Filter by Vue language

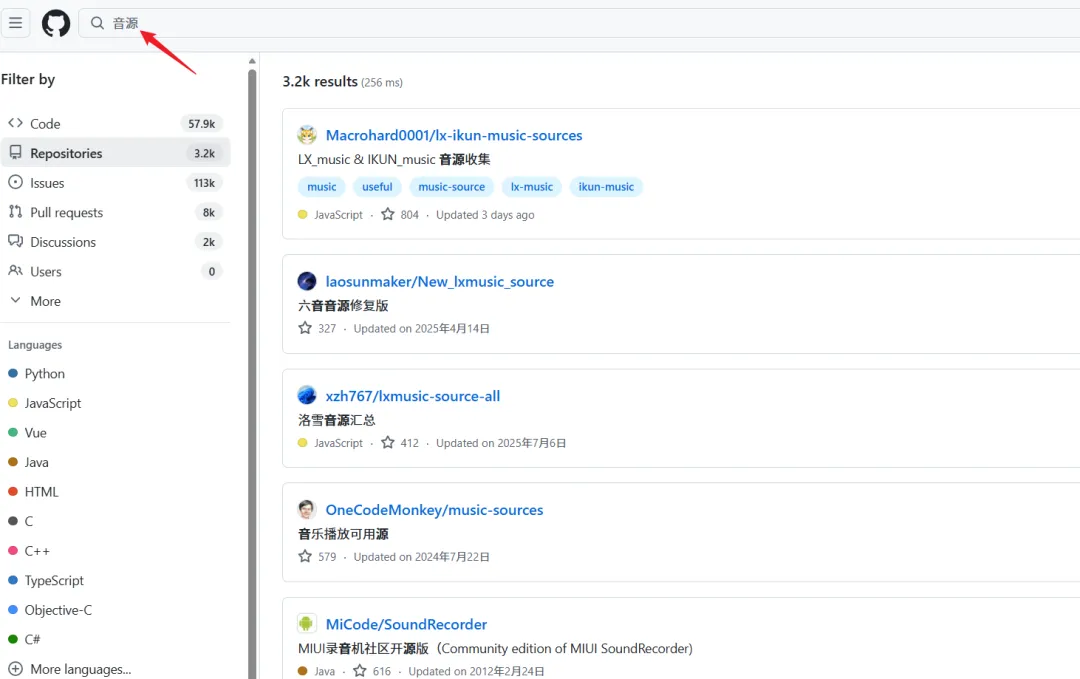[36, 433]
